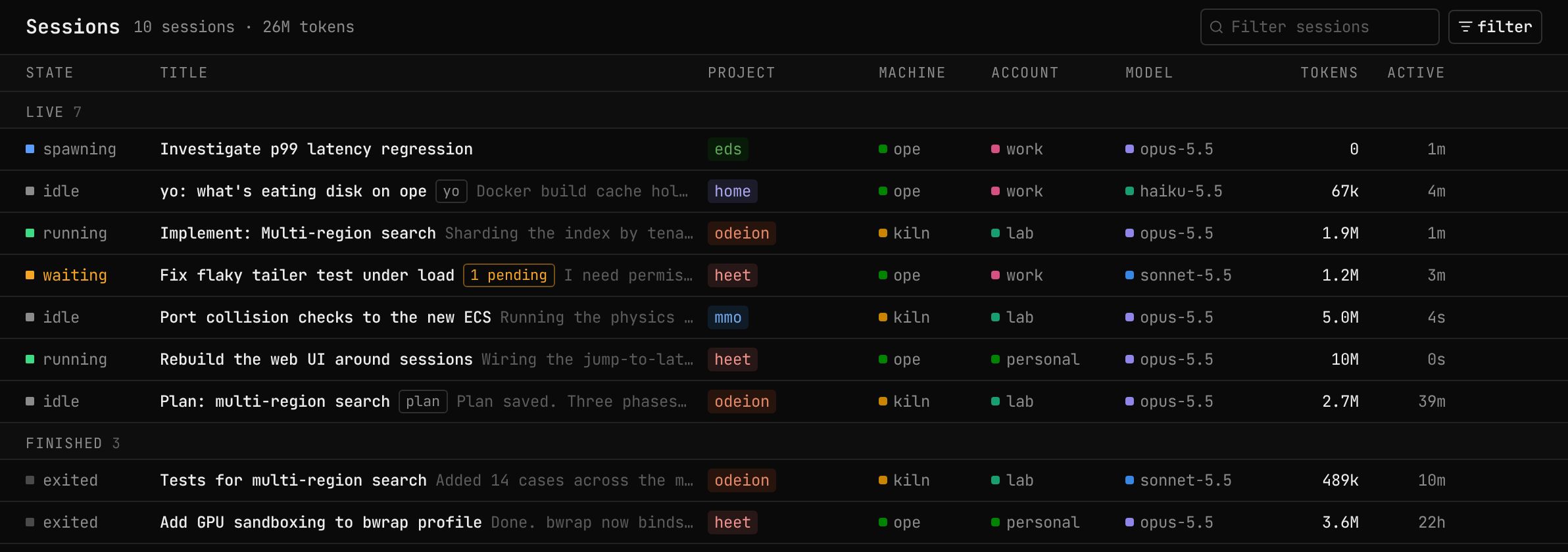Click the green running indicator on Implement row
This screenshot has width=1568, height=552.
click(x=30, y=233)
